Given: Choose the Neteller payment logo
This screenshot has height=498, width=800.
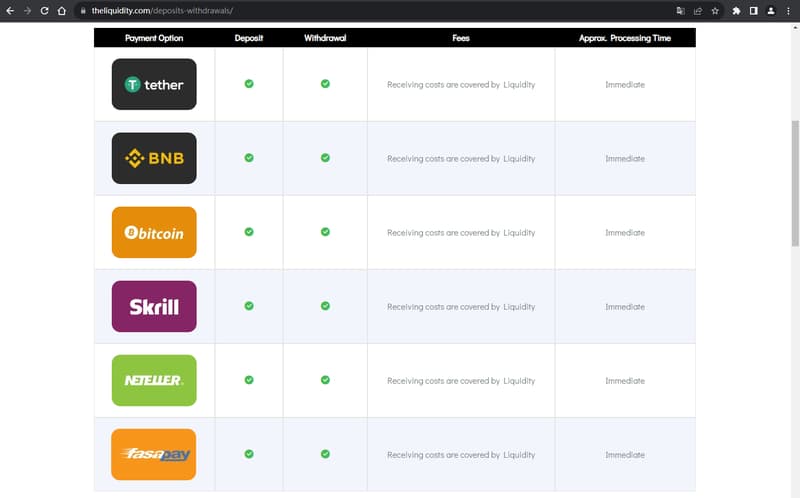Looking at the screenshot, I should tap(154, 380).
